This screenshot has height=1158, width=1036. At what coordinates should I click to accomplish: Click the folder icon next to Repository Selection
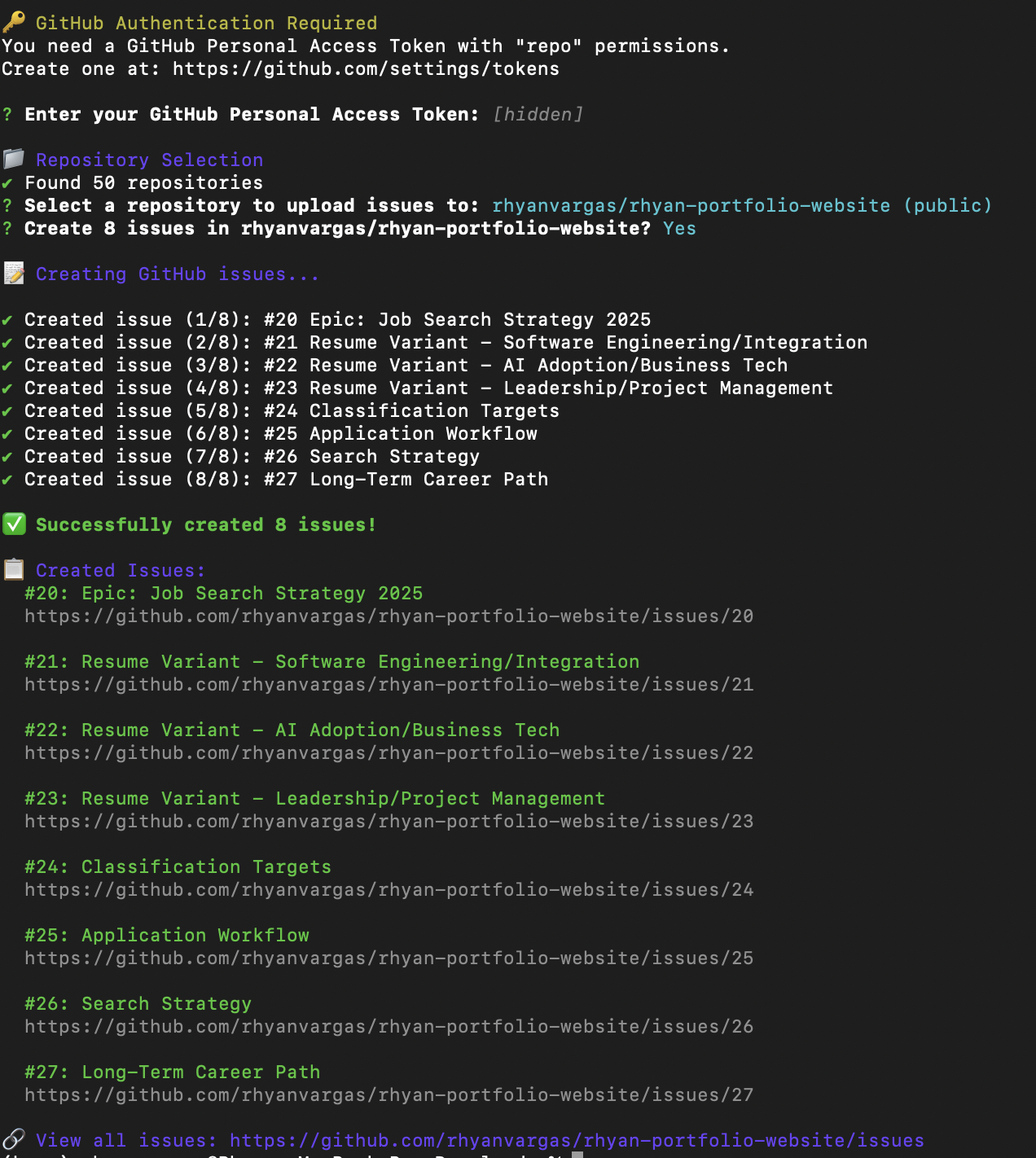point(13,160)
